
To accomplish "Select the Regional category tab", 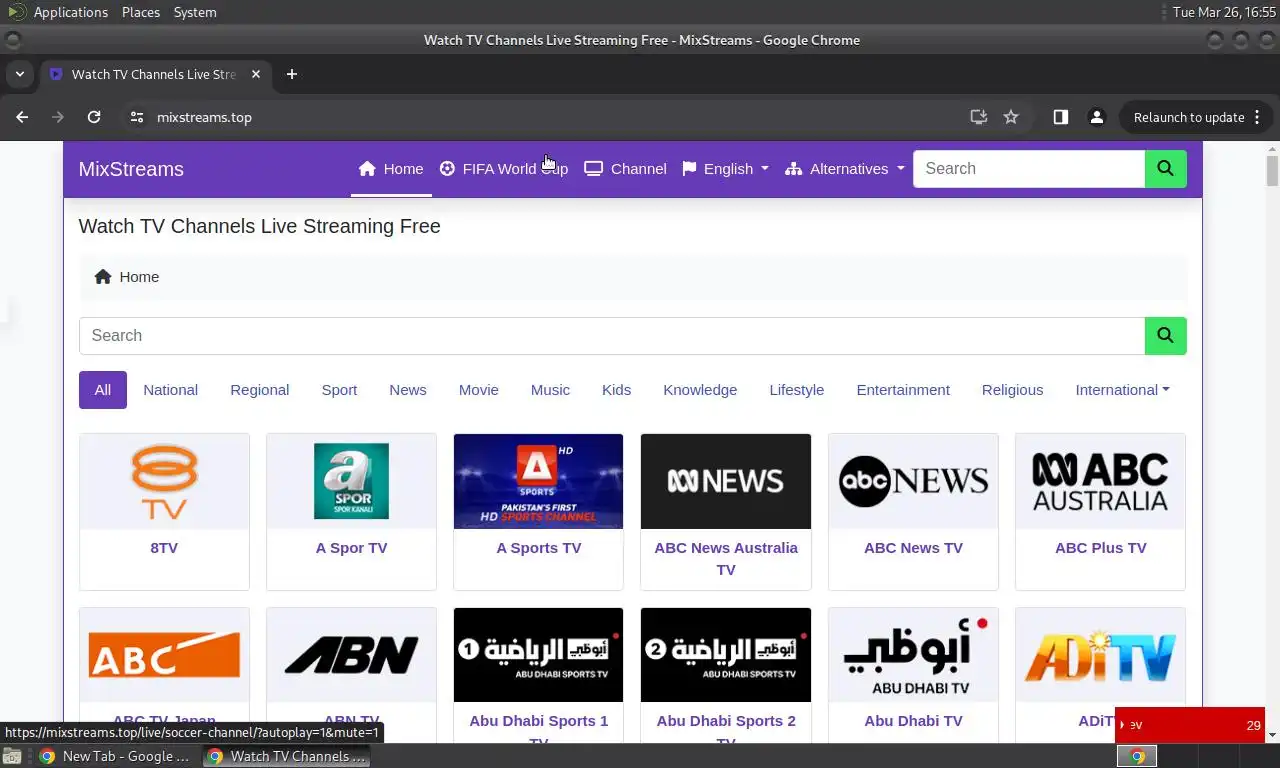I will coord(260,390).
